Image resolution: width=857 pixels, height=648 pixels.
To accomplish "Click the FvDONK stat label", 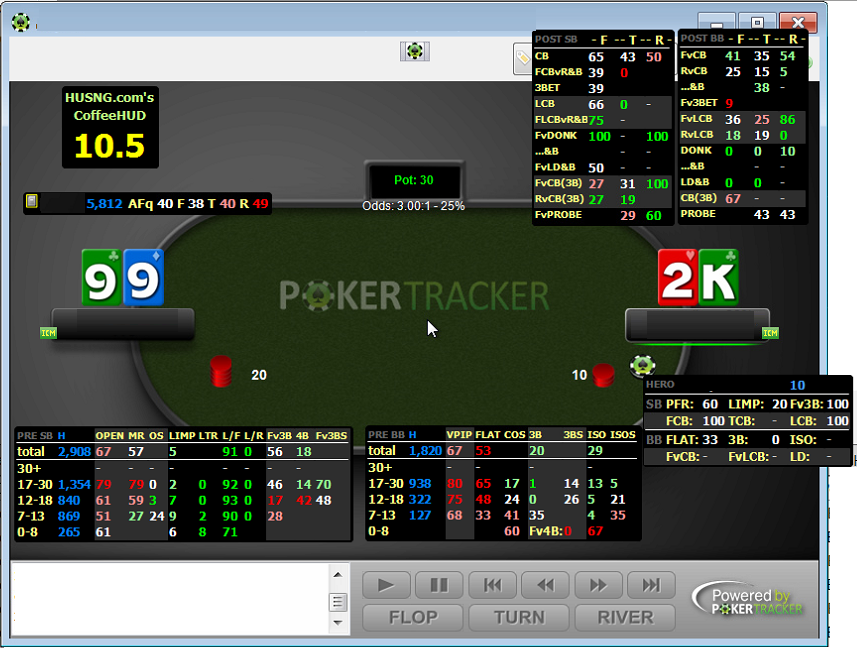I will pos(556,136).
